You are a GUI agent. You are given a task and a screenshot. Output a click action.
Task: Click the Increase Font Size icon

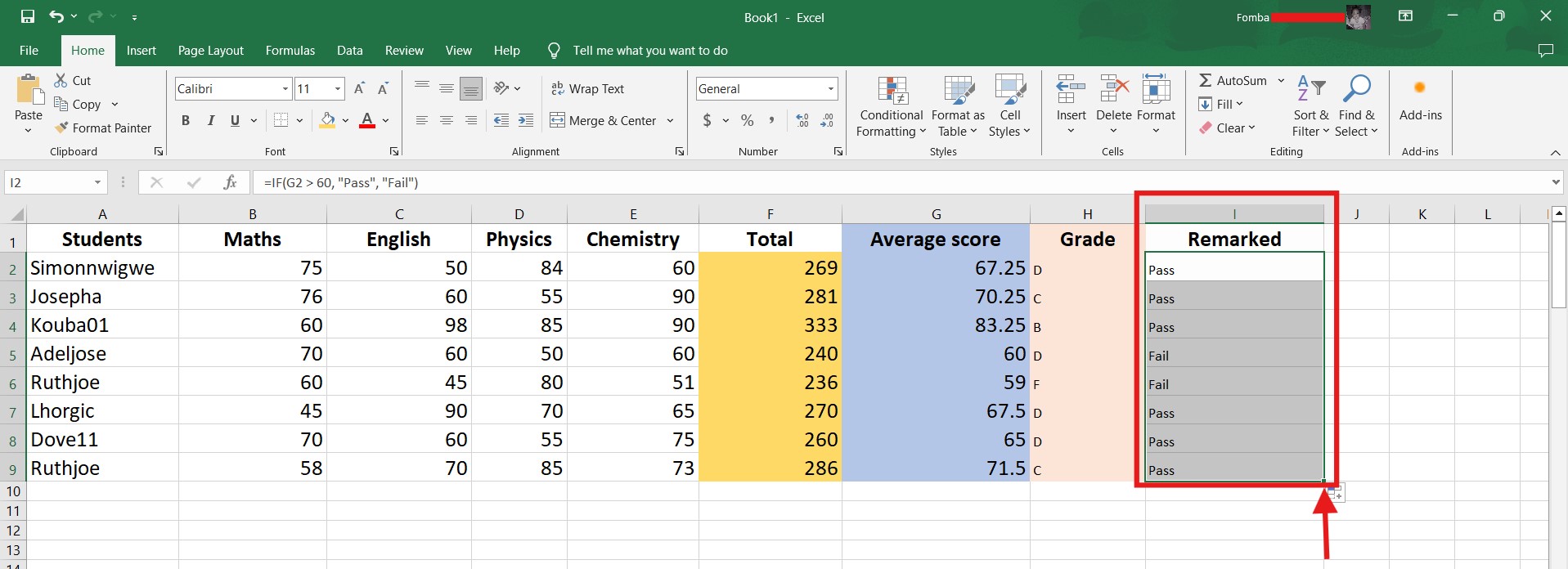point(359,88)
